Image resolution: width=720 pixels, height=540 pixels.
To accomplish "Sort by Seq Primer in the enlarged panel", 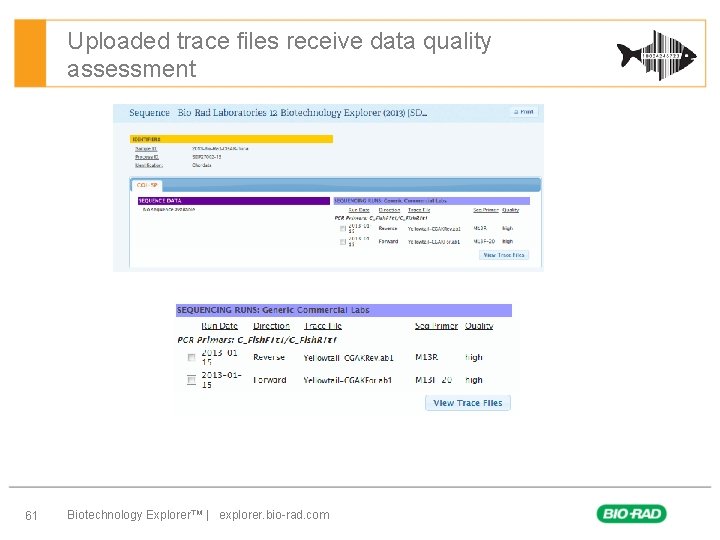I will tap(436, 326).
